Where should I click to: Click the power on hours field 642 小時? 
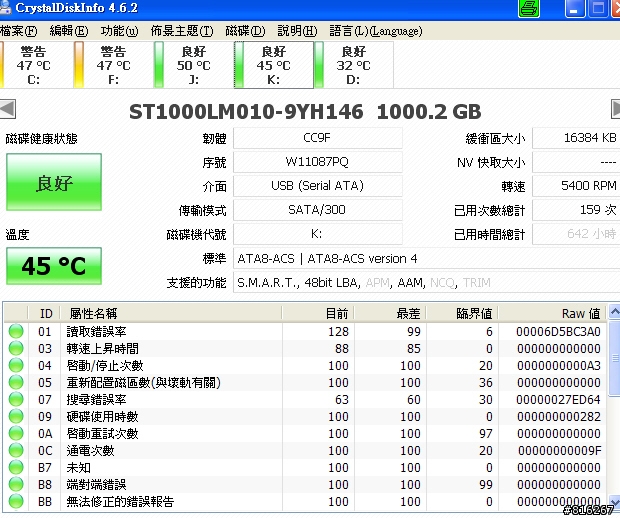coord(577,234)
